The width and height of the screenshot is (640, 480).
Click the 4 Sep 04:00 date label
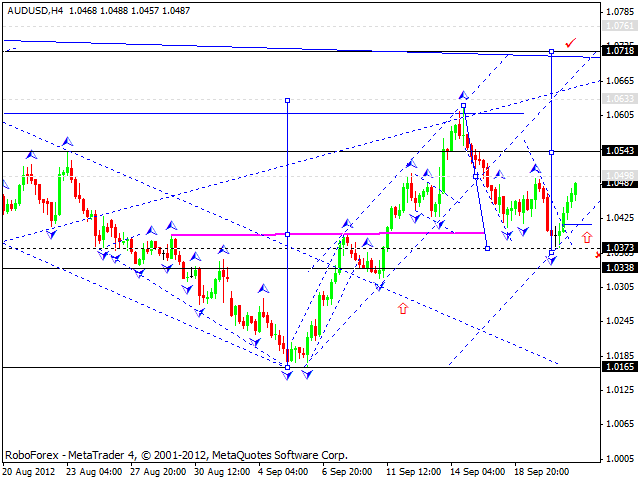(x=284, y=472)
